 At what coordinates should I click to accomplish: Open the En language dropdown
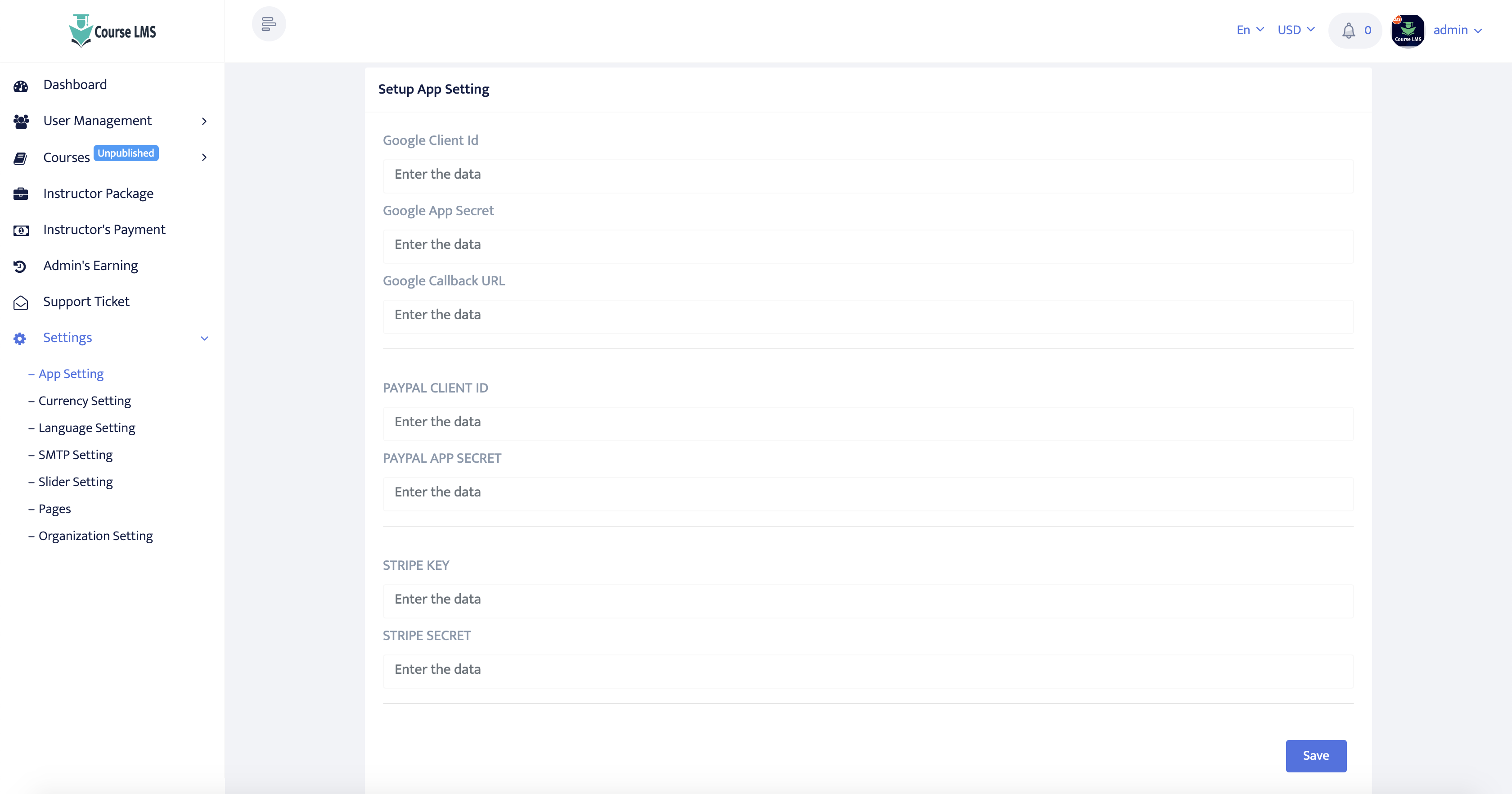coord(1250,30)
